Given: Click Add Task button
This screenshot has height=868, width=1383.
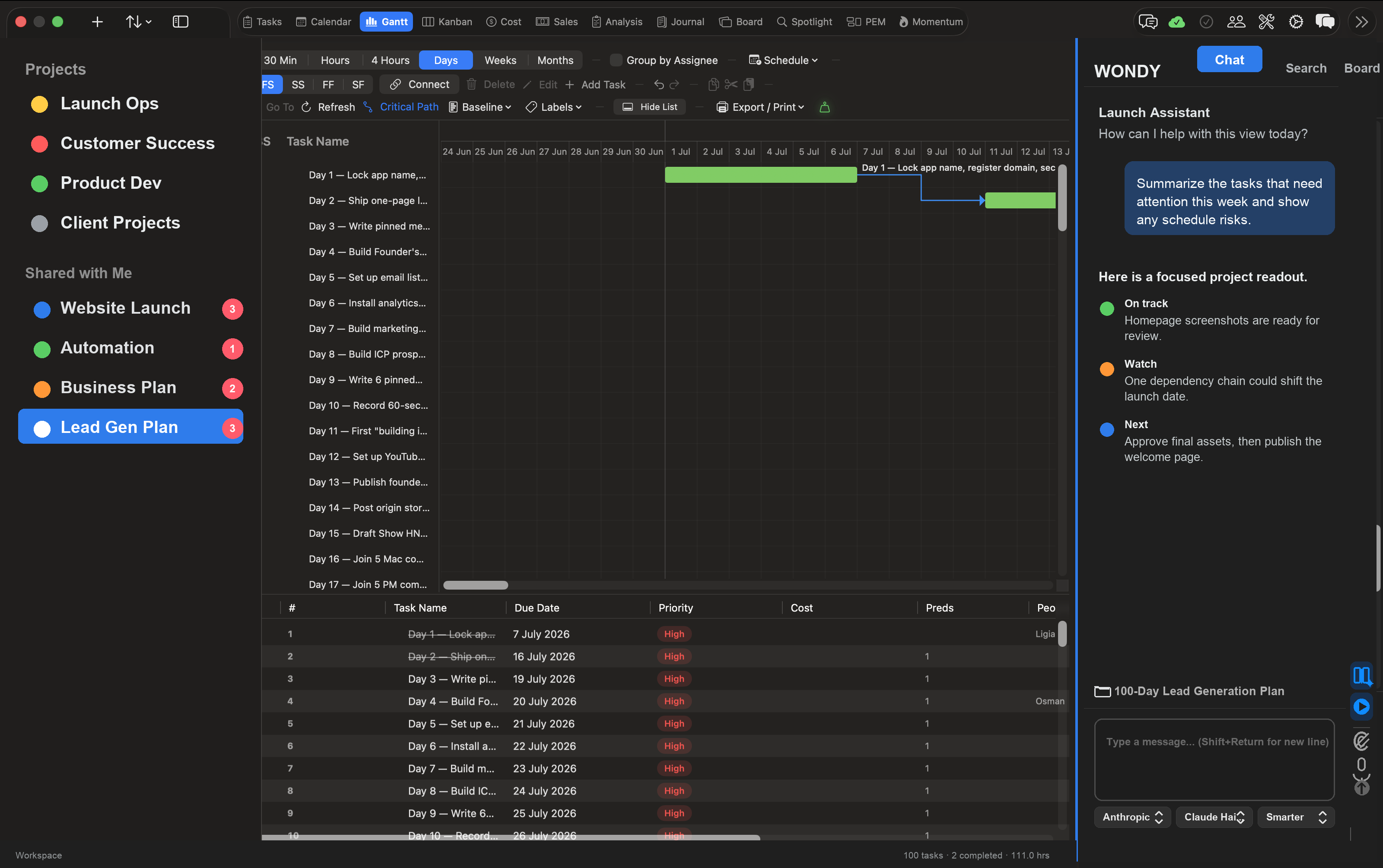Looking at the screenshot, I should (596, 84).
